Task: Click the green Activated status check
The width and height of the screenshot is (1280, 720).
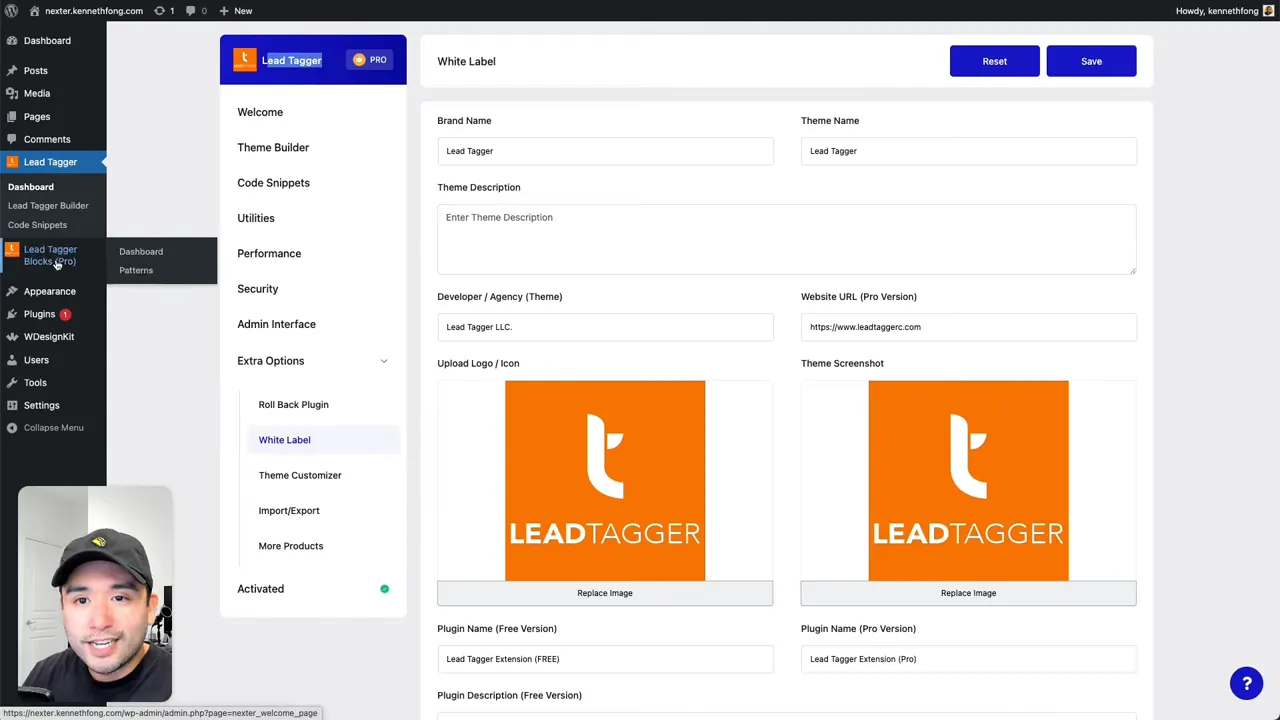Action: (x=384, y=589)
